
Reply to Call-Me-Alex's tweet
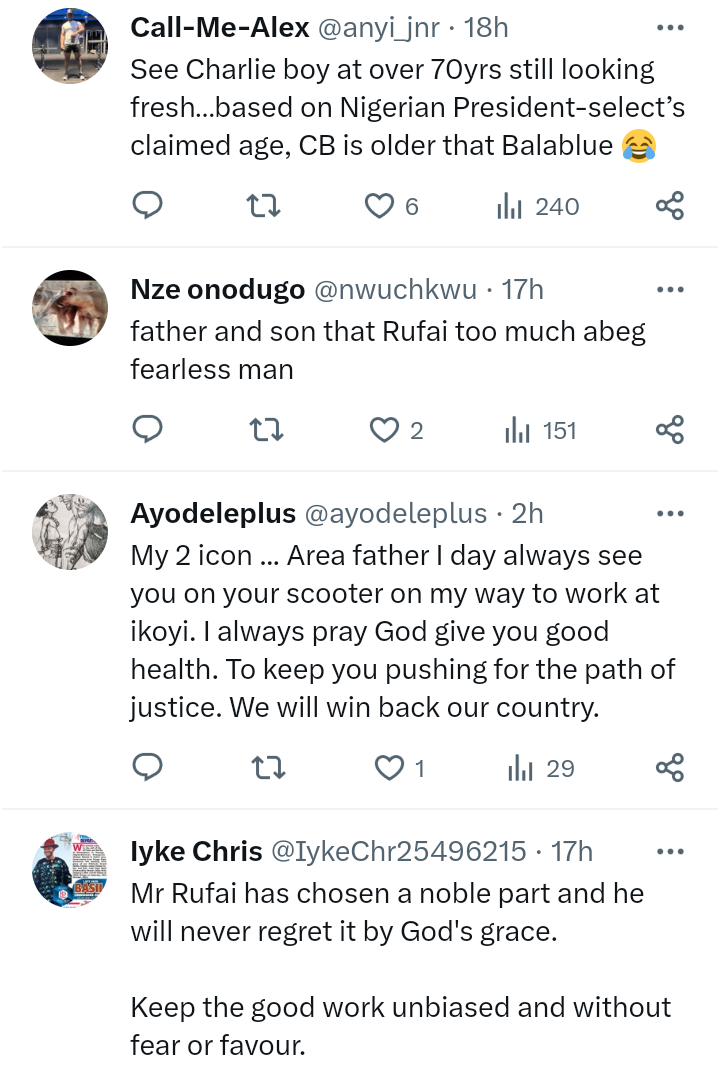pyautogui.click(x=147, y=205)
